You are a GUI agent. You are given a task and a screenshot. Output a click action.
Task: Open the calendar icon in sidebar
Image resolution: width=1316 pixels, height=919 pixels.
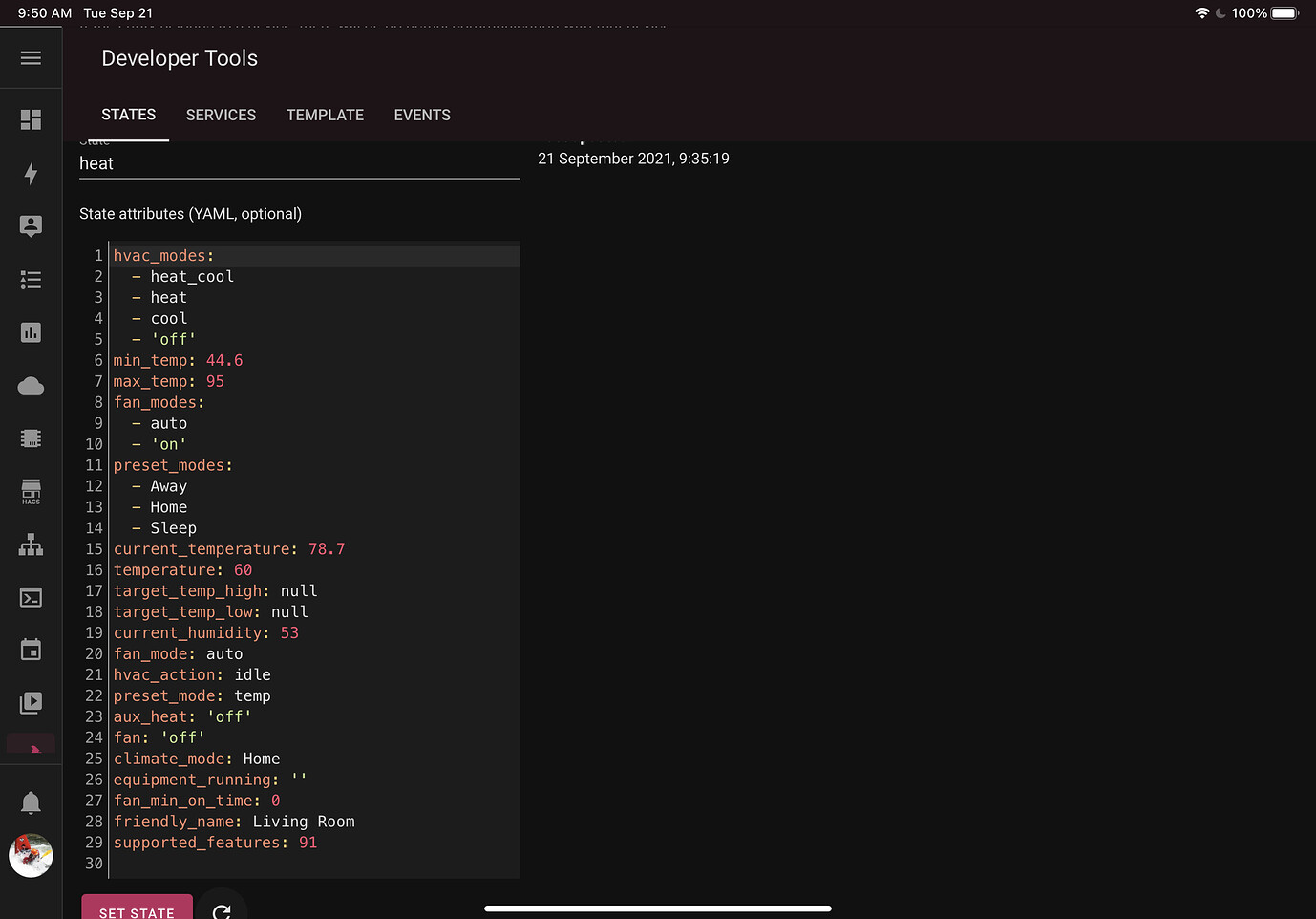(x=31, y=651)
